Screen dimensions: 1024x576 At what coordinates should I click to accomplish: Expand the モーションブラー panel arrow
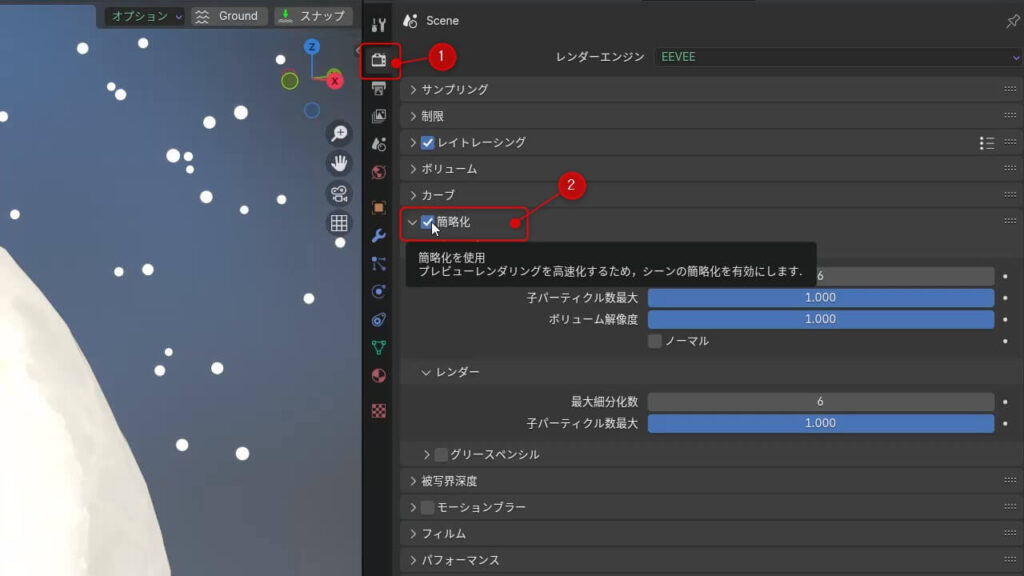[x=413, y=507]
